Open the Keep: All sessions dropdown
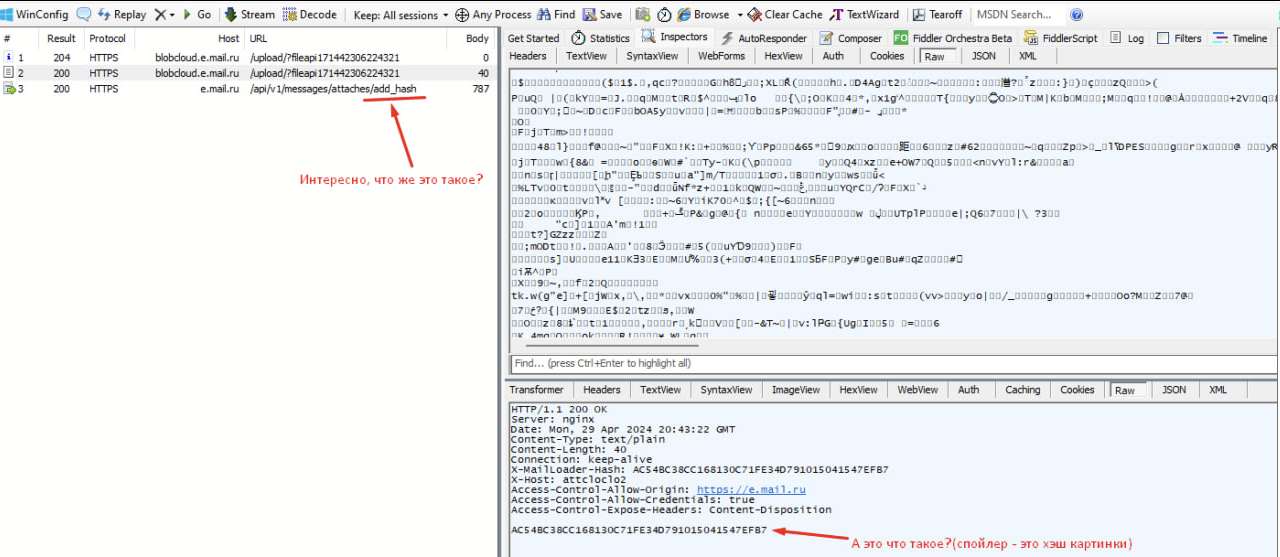Image resolution: width=1280 pixels, height=557 pixels. [x=401, y=15]
